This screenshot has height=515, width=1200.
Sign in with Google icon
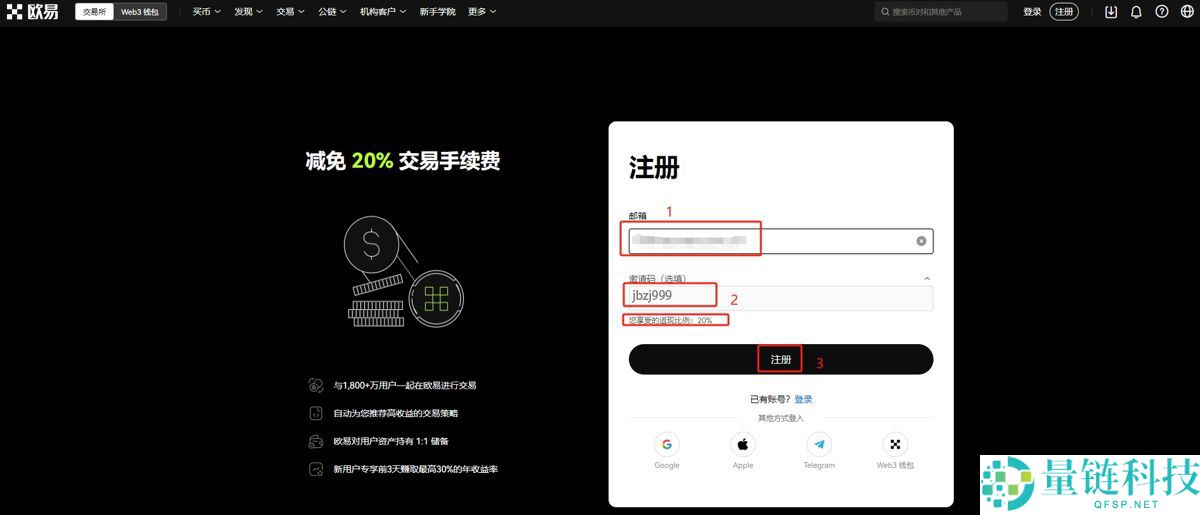tap(667, 444)
